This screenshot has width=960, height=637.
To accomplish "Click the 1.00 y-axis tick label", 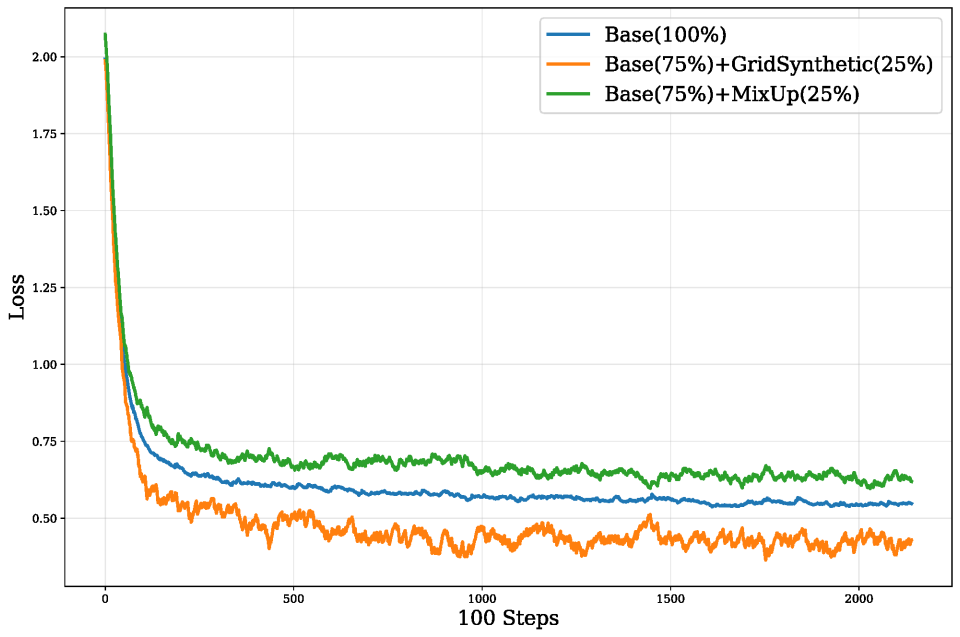I will pos(44,364).
